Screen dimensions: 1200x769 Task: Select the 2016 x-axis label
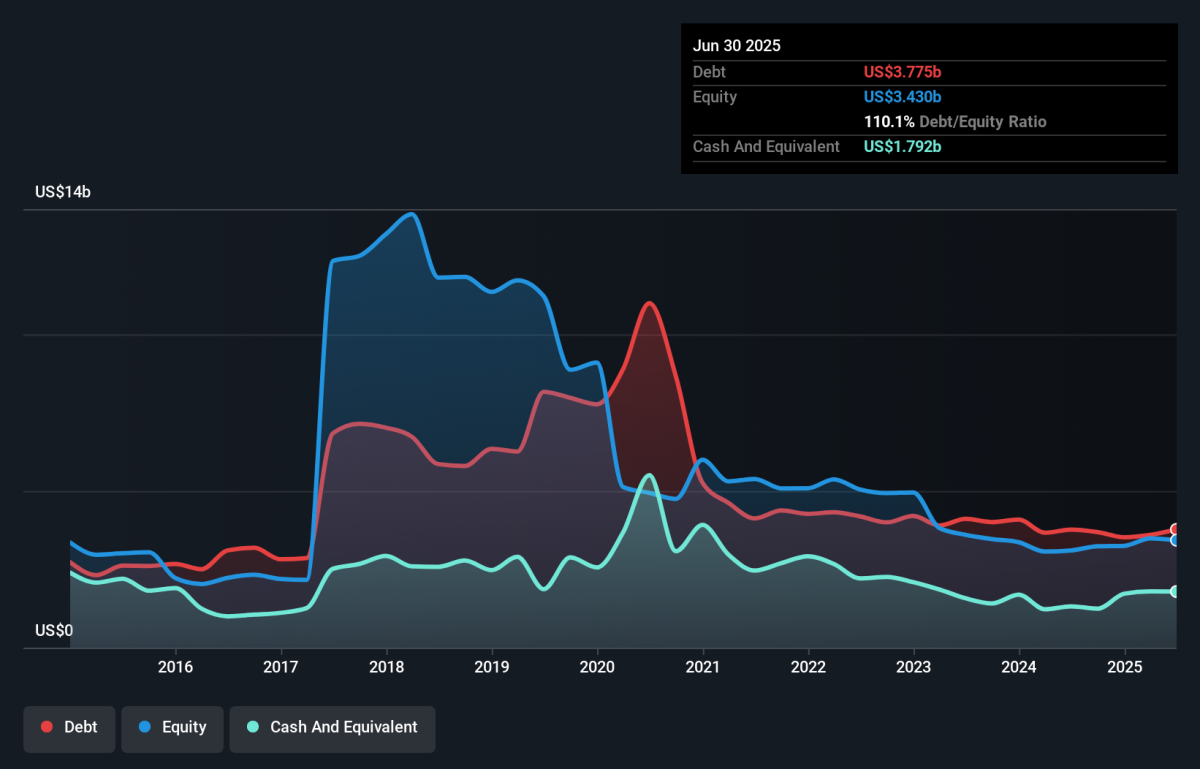(x=175, y=667)
